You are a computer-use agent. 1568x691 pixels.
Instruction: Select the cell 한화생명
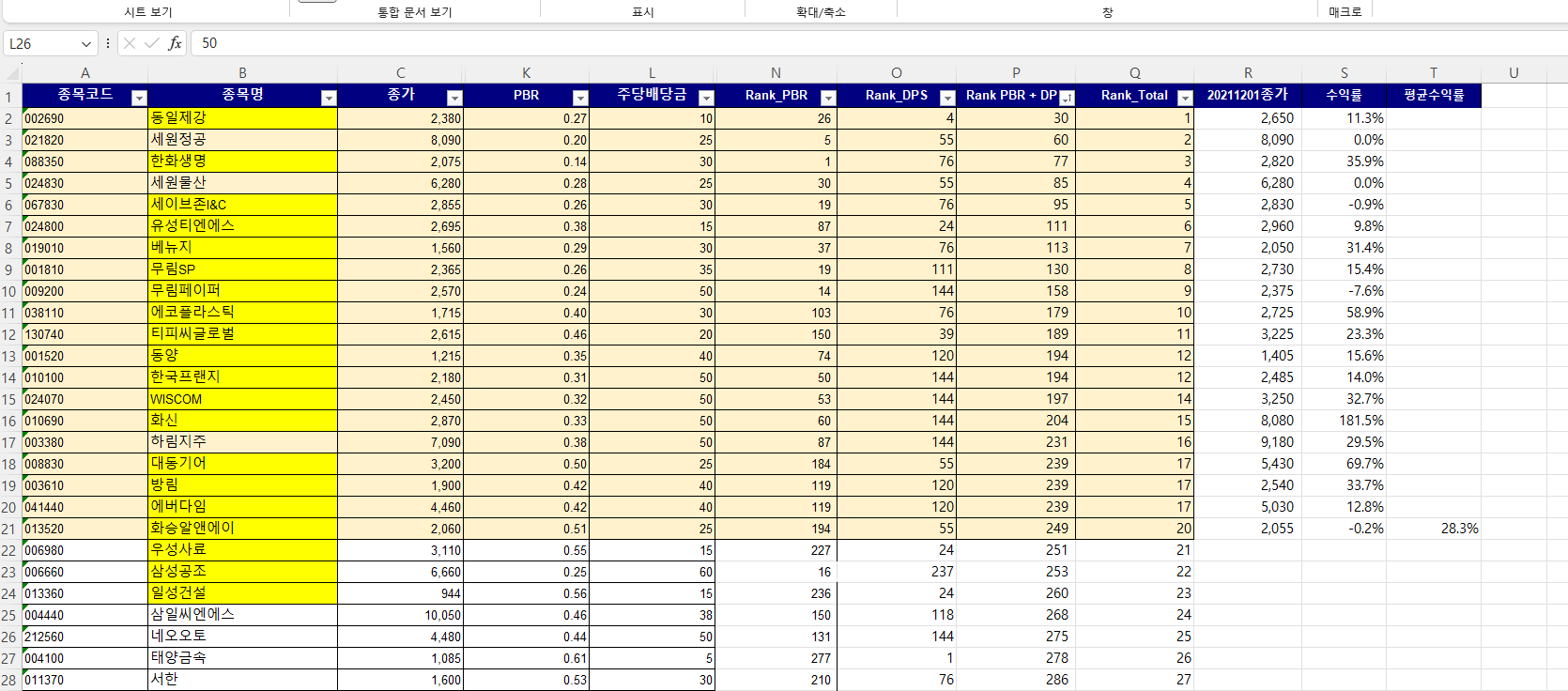click(x=242, y=161)
